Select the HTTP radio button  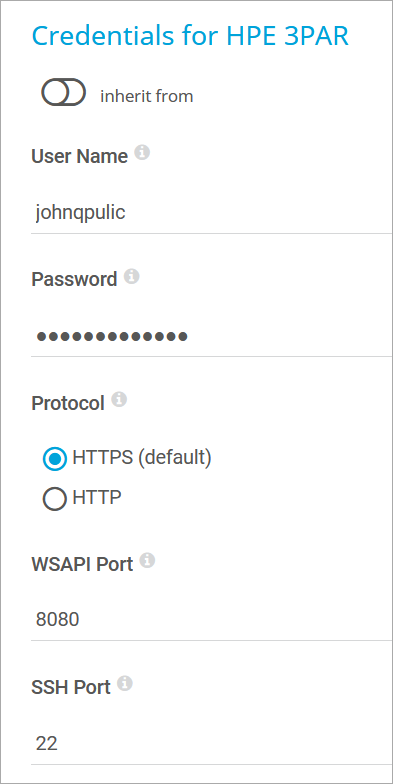[54, 498]
